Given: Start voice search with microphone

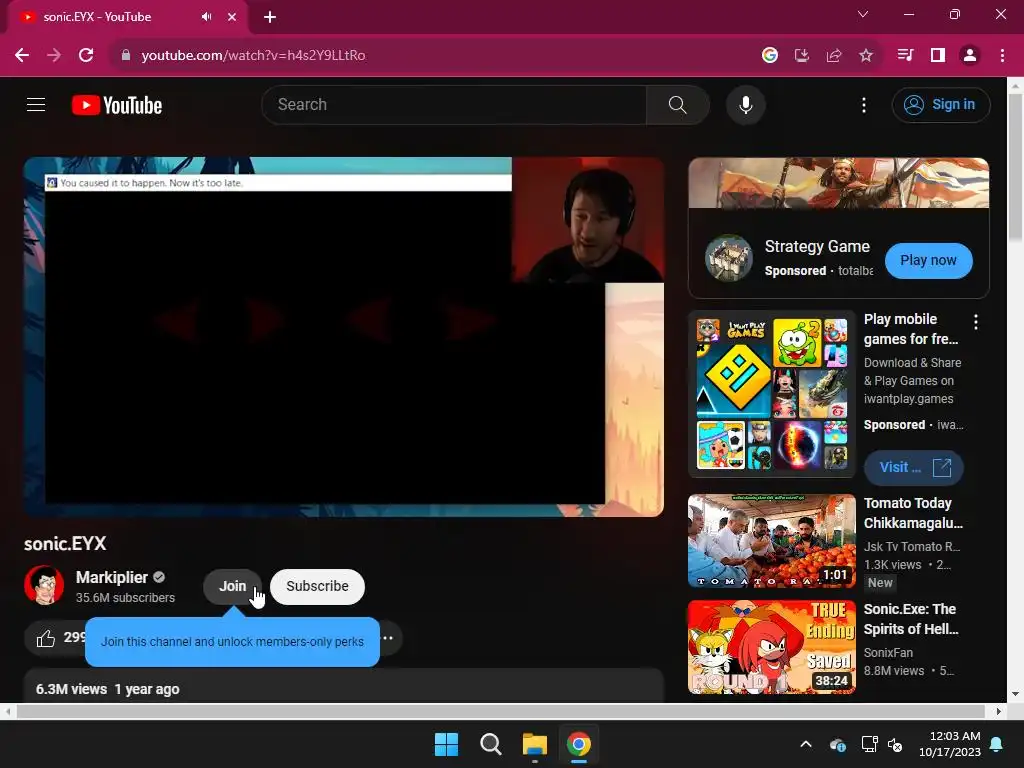Looking at the screenshot, I should [745, 104].
